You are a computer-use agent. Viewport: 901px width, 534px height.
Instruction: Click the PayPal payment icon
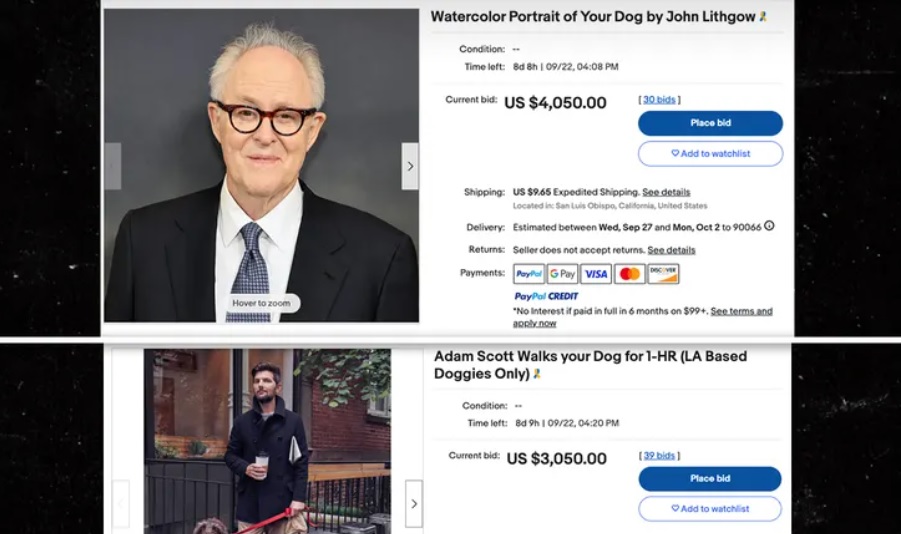[529, 274]
